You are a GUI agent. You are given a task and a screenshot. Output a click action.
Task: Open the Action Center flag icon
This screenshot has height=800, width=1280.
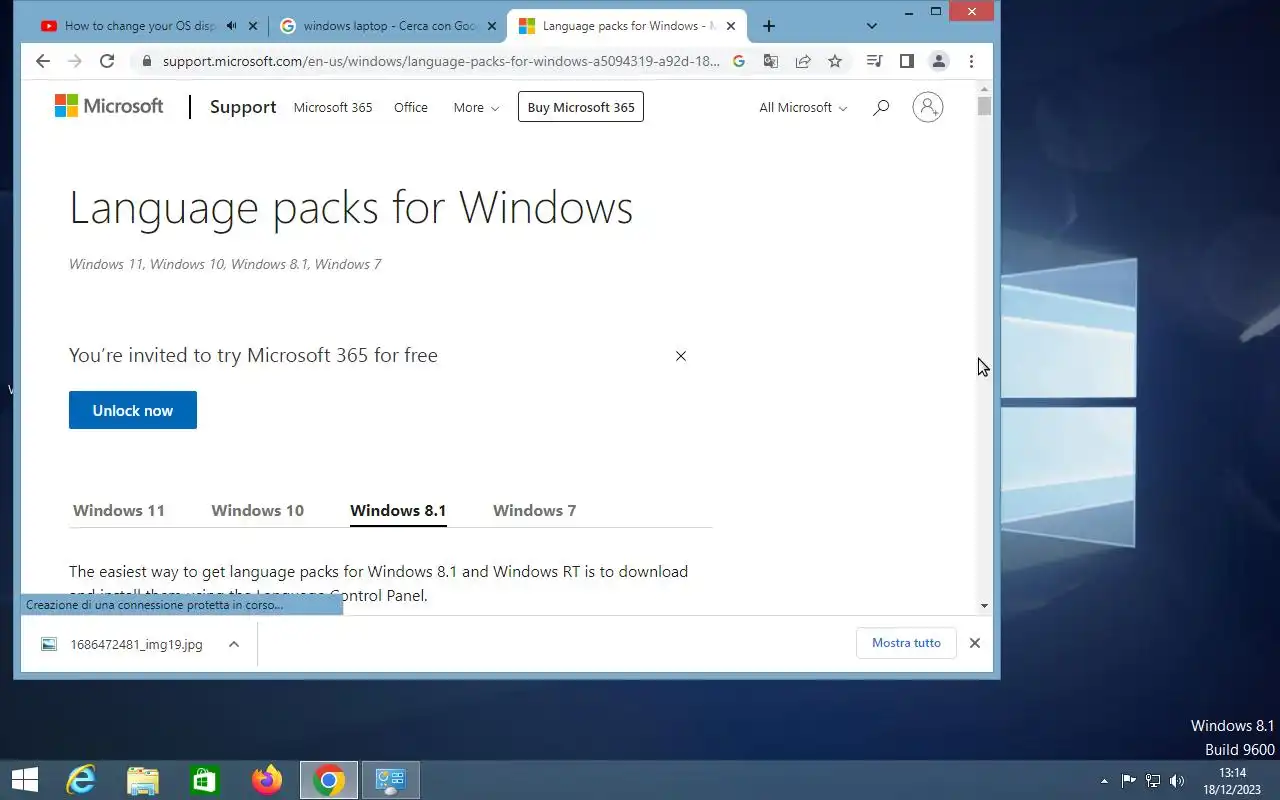[x=1129, y=781]
